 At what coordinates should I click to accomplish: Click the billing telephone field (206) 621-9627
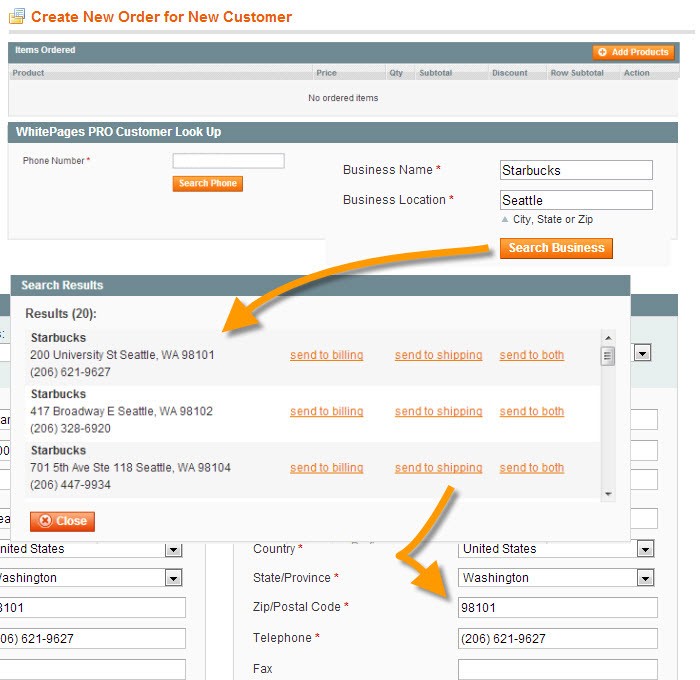(x=92, y=638)
